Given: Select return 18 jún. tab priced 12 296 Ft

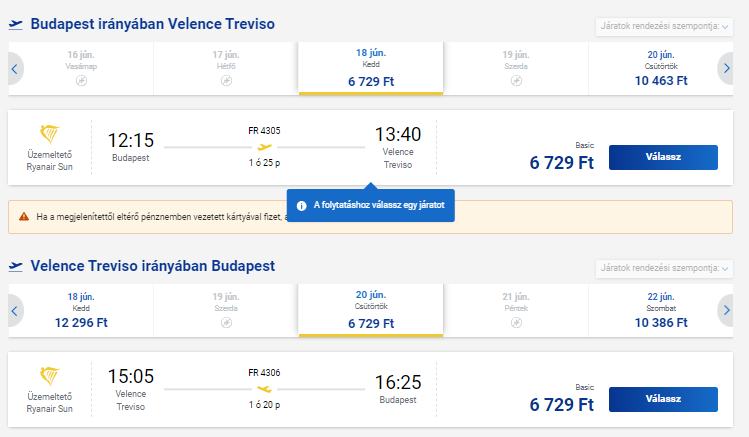Looking at the screenshot, I should tap(81, 310).
